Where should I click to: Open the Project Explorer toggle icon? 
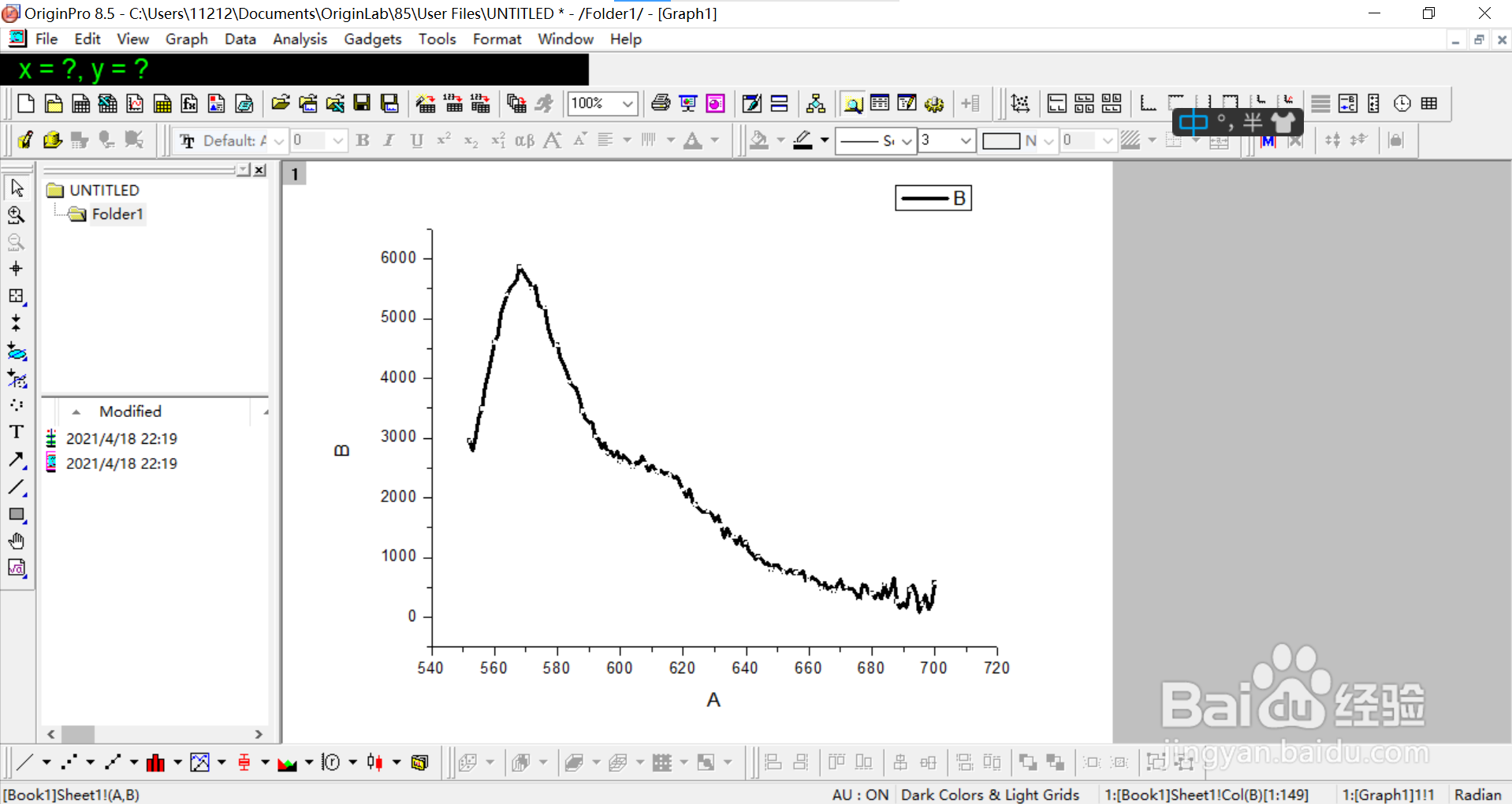[853, 103]
